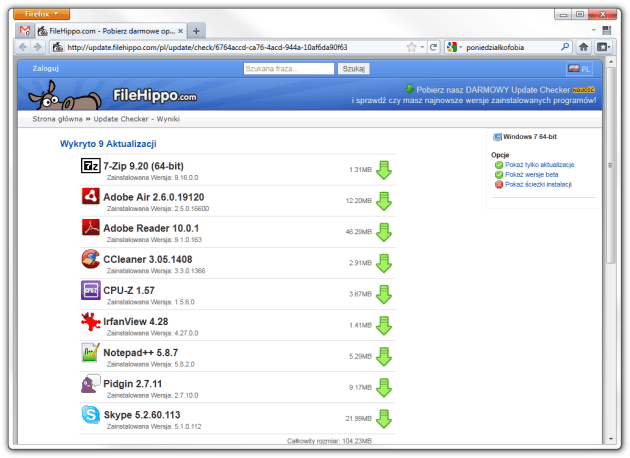This screenshot has height=458, width=630.
Task: Reload the page with the refresh icon
Action: 433,47
